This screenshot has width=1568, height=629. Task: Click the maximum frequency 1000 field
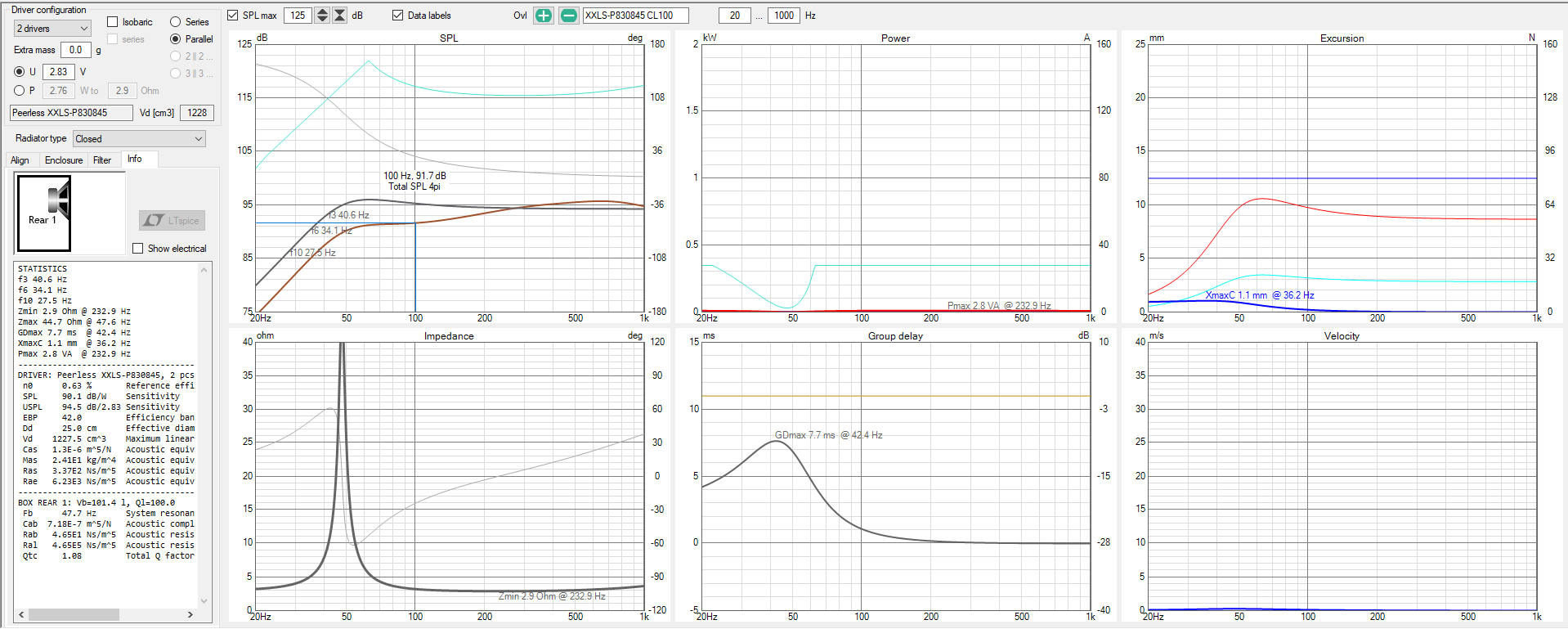point(784,16)
